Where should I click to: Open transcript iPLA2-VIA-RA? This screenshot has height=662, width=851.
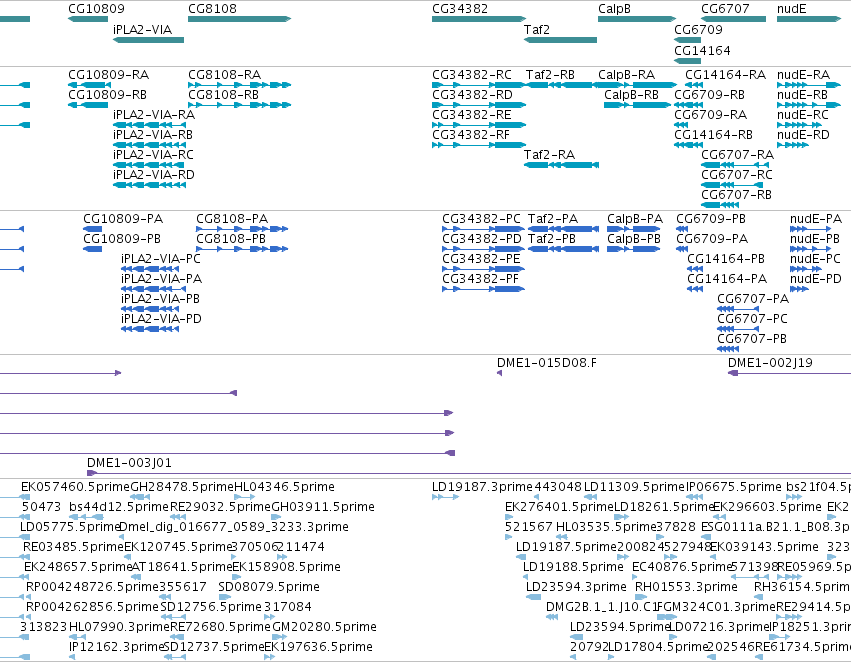(149, 125)
